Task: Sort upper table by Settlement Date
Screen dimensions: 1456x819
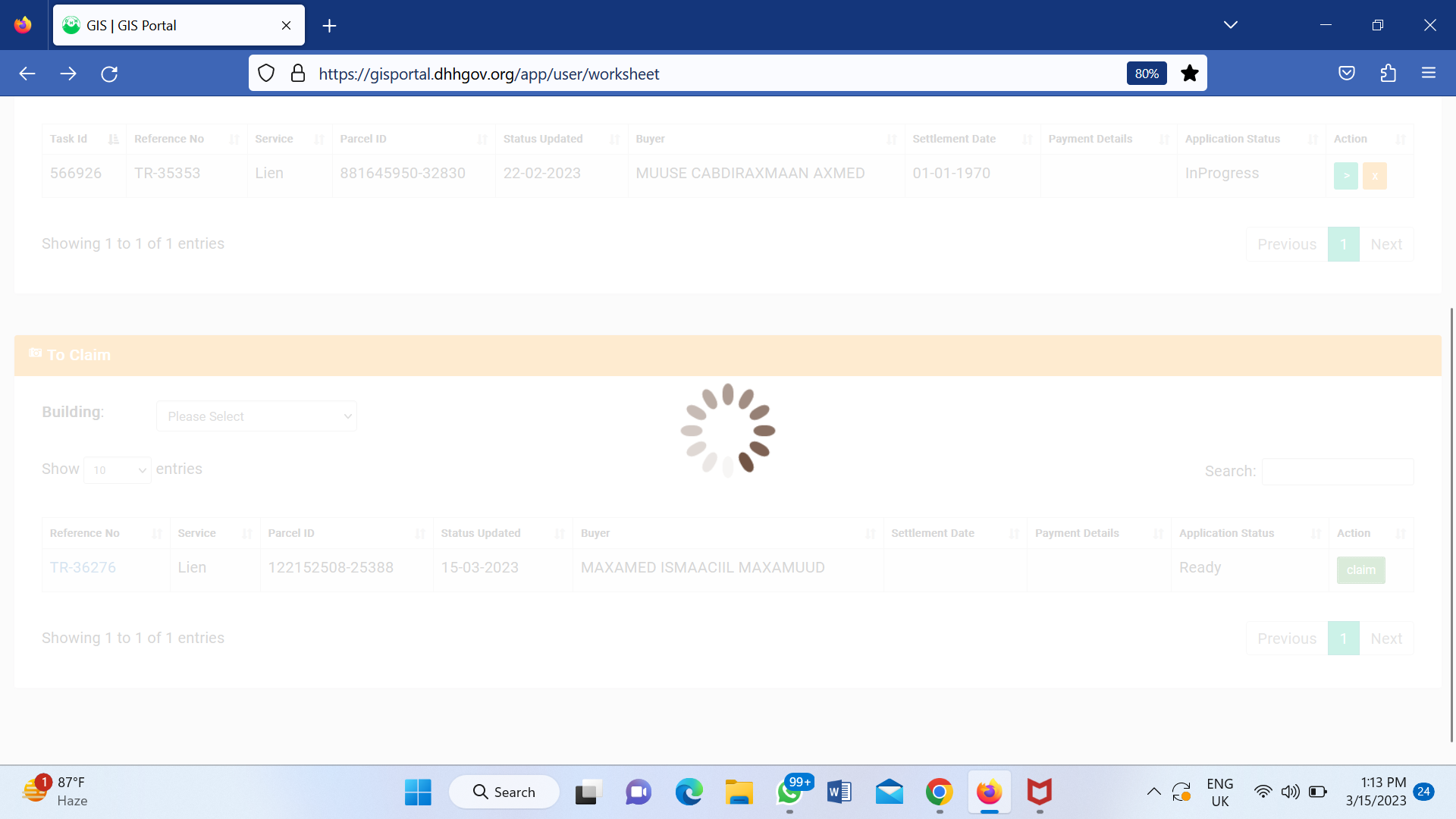Action: [973, 139]
